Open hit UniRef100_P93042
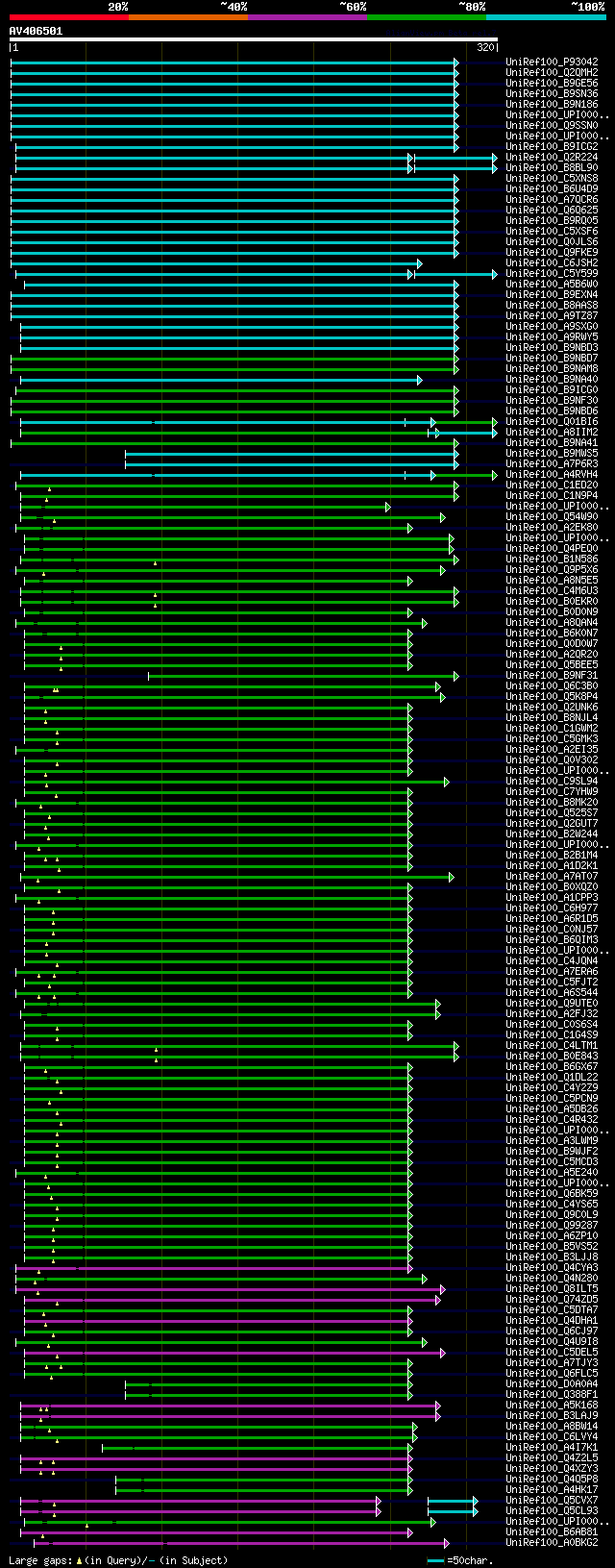Screen dimensions: 615x1568 [x=552, y=62]
